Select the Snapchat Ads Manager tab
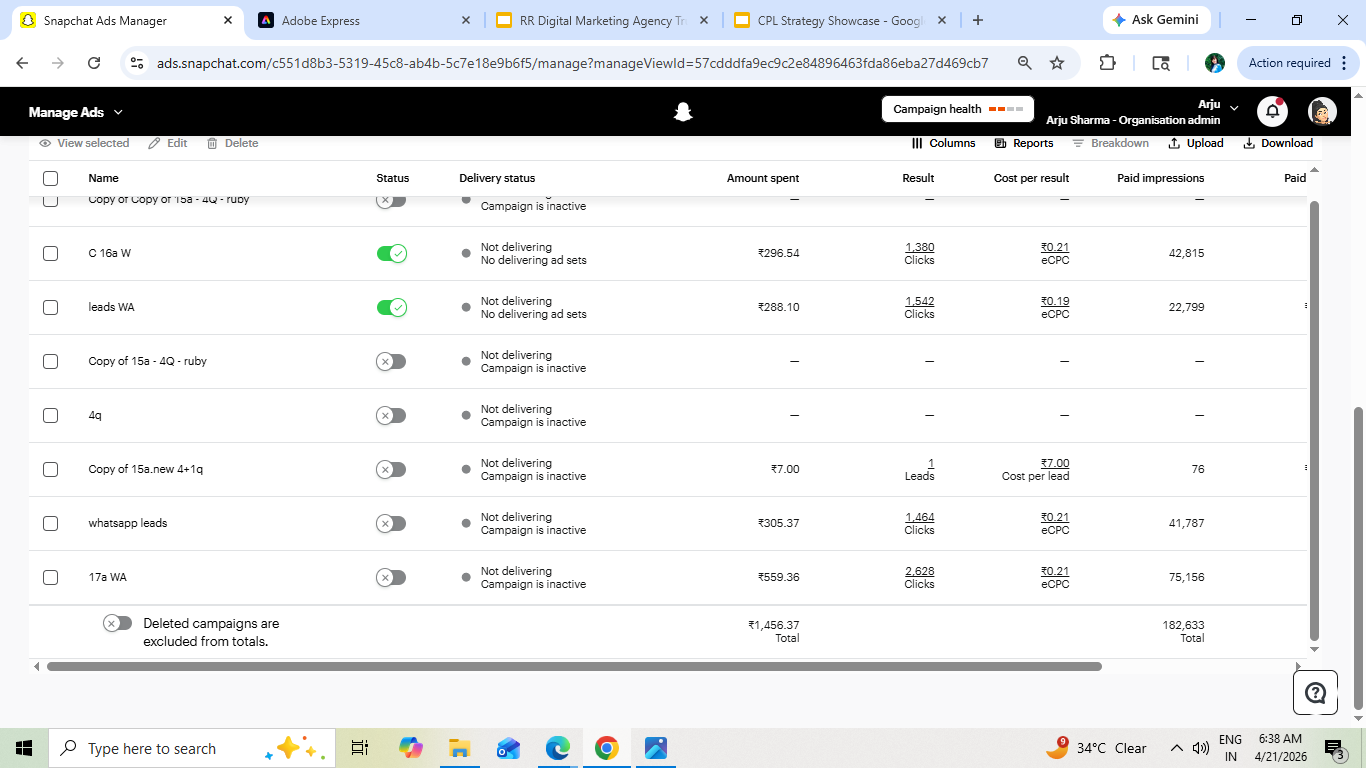This screenshot has width=1366, height=768. pyautogui.click(x=126, y=20)
